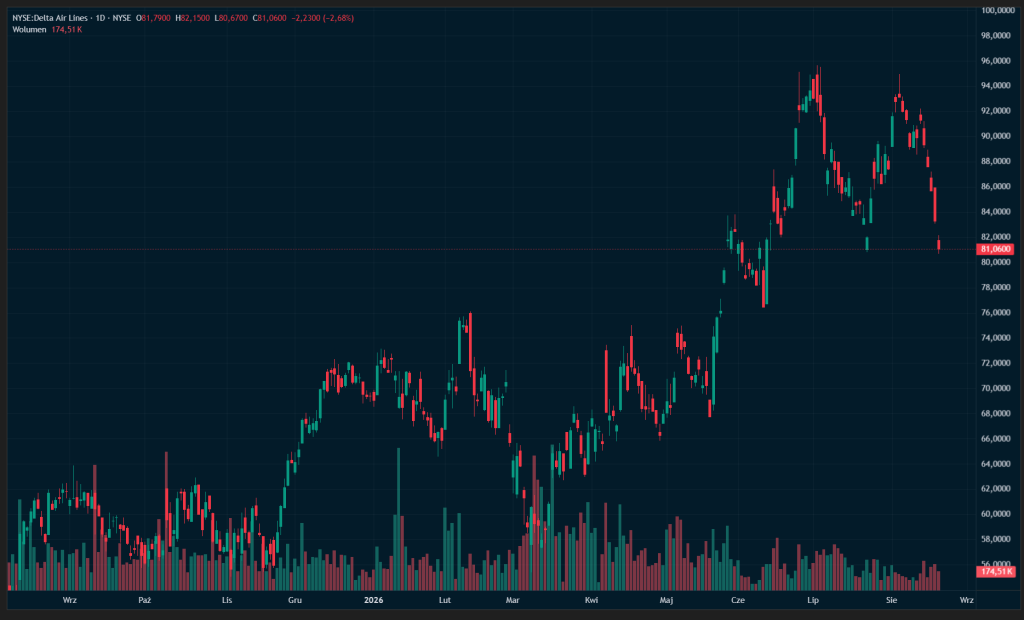The image size is (1024, 620).
Task: Click the 70,0000 price axis label
Action: click(x=997, y=388)
